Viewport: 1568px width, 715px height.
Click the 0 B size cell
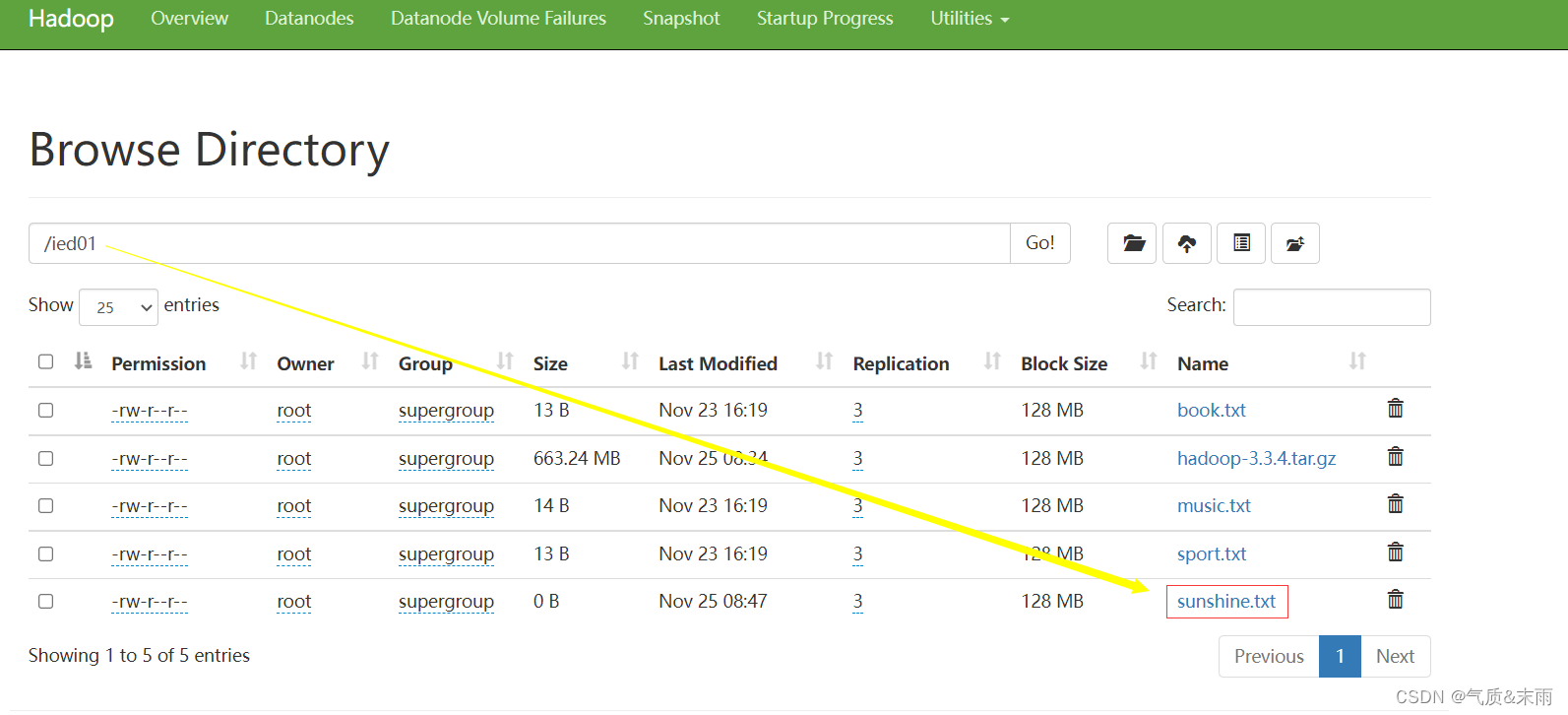(546, 601)
